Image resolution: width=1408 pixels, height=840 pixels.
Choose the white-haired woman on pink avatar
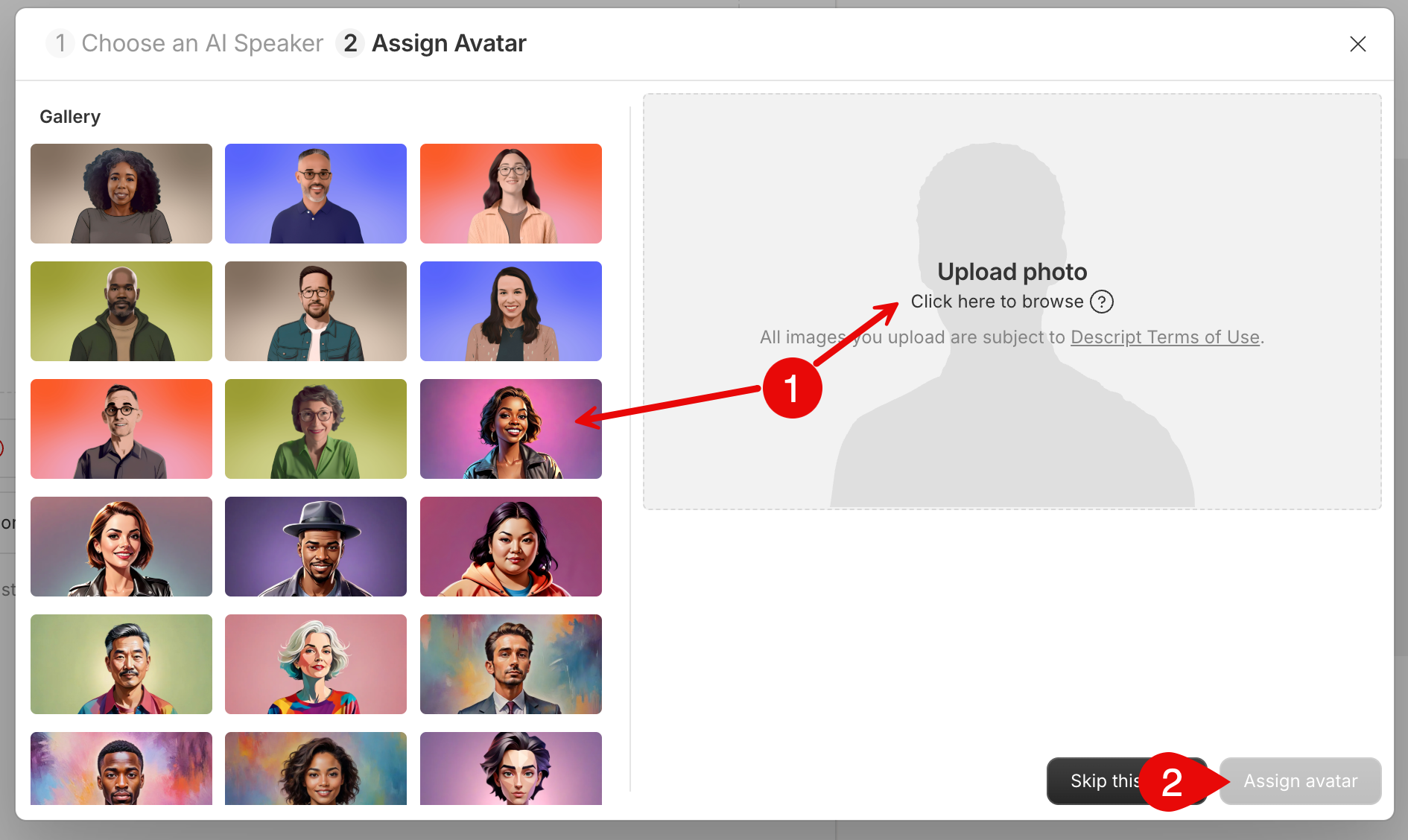(316, 664)
